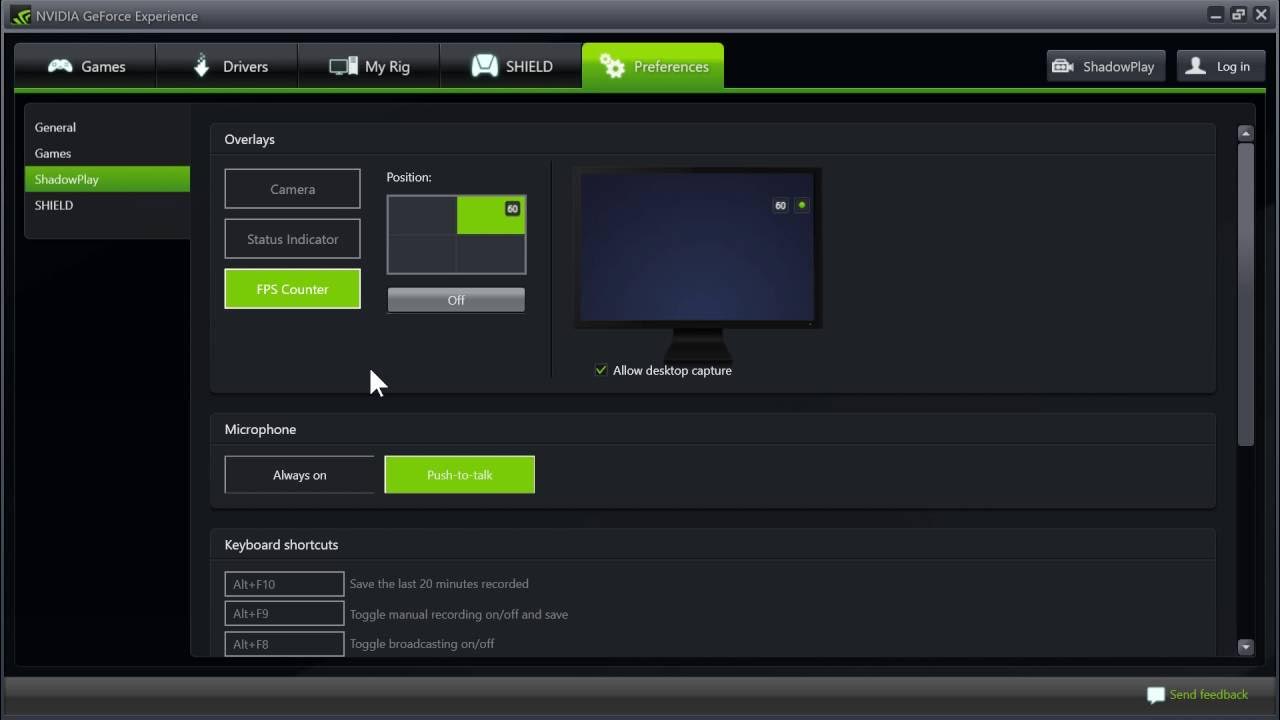Edit the Alt+F10 shortcut field
Screen dimensions: 1280x720
[284, 584]
